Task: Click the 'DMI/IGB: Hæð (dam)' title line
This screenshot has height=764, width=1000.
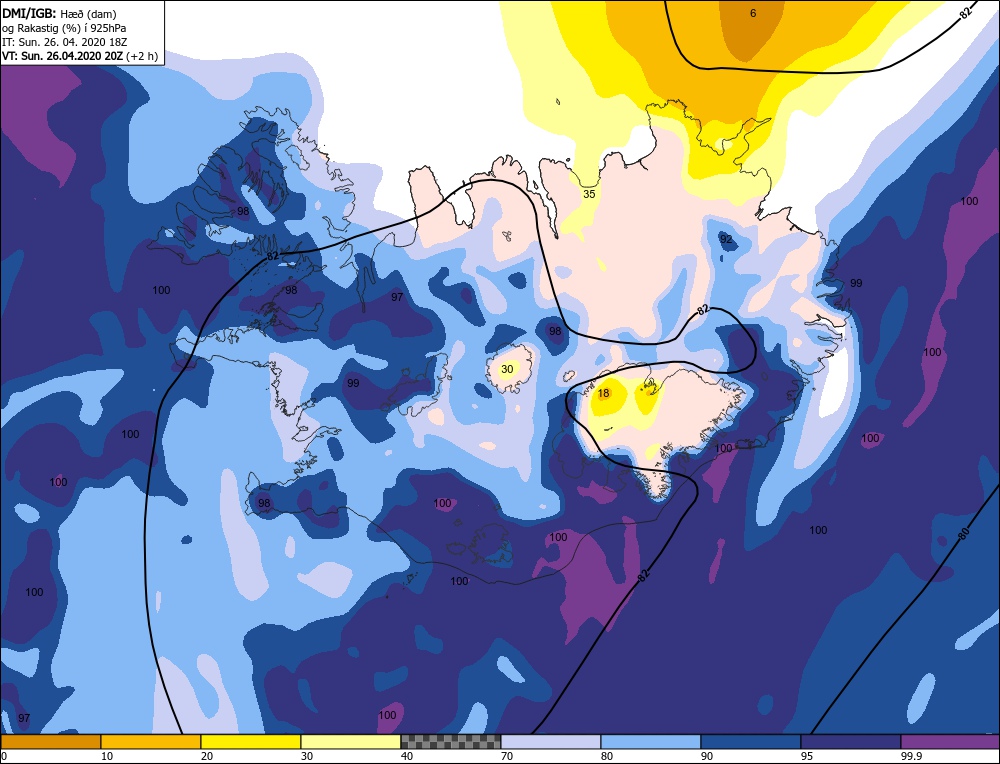Action: click(x=61, y=13)
